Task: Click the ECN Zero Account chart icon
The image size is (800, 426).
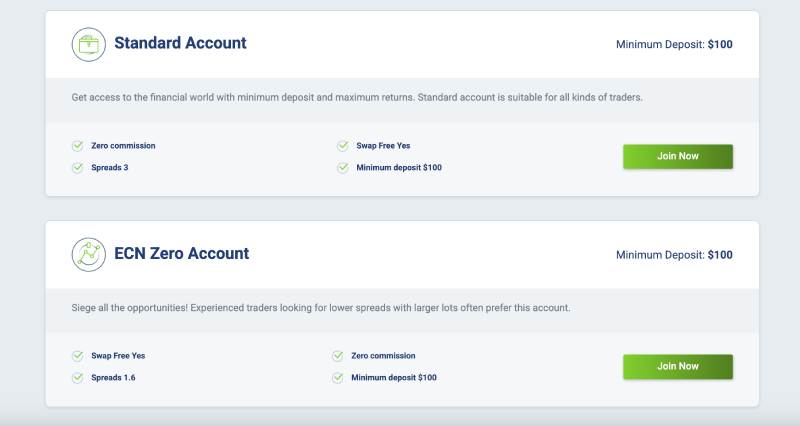Action: [89, 254]
